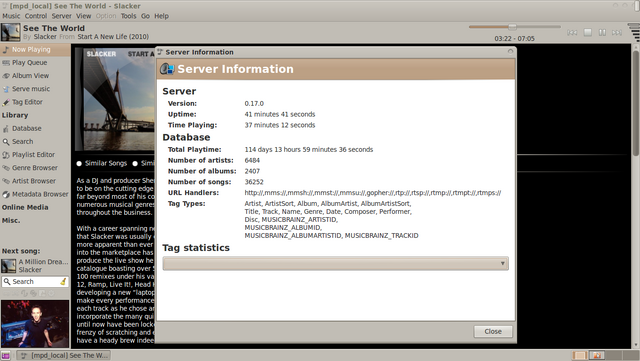Viewport: 640px width, 361px height.
Task: Expand the Misc. section in the sidebar
Action: 11,220
